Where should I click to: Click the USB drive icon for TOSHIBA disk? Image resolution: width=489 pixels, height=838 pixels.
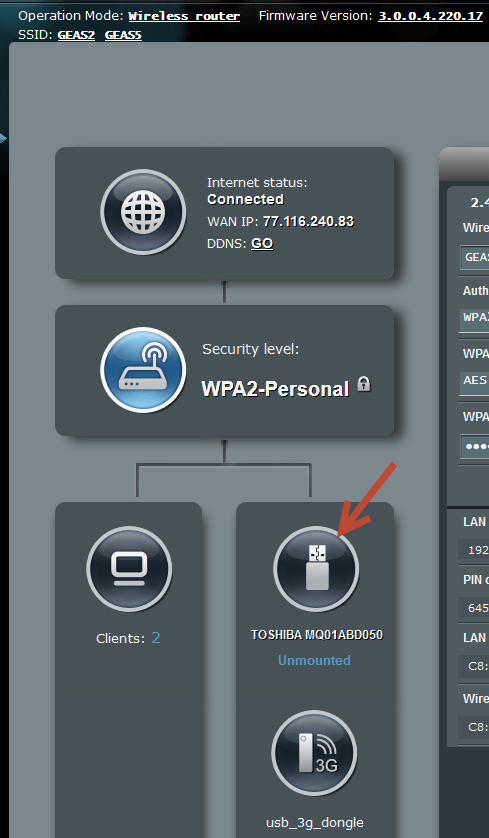click(316, 569)
